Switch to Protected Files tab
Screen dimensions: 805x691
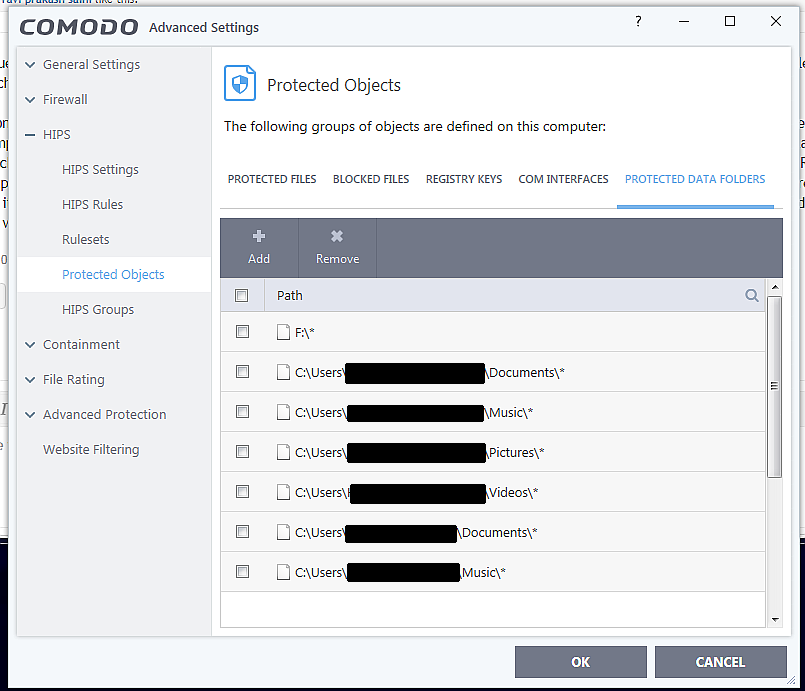pos(272,179)
